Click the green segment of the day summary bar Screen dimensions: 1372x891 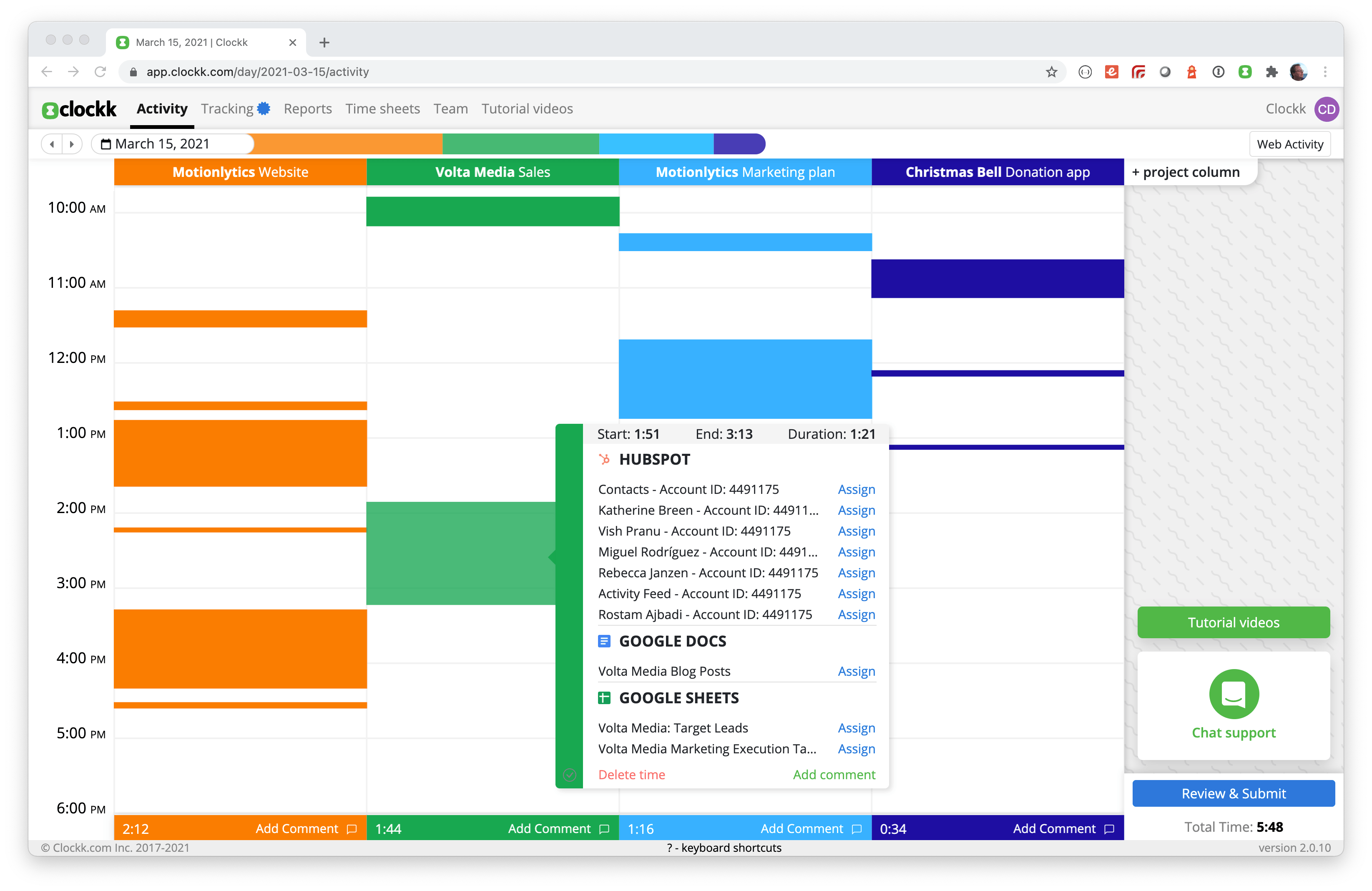[x=521, y=144]
